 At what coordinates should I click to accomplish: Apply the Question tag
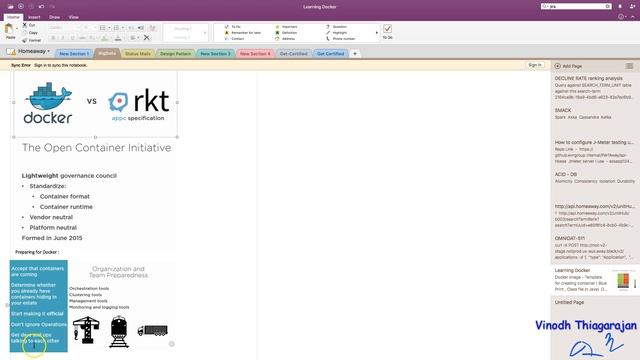336,27
